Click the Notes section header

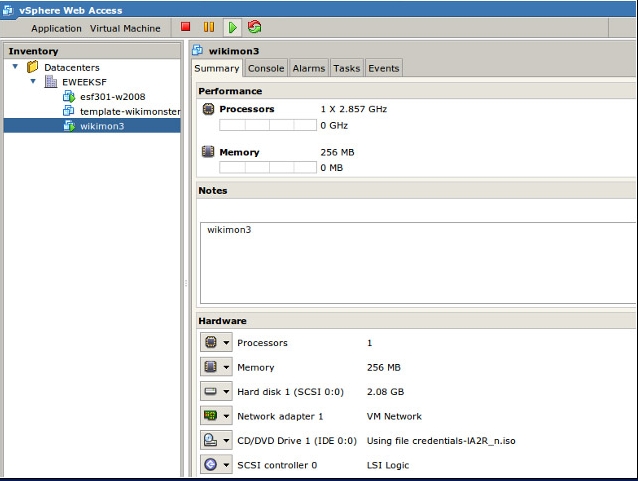point(416,190)
